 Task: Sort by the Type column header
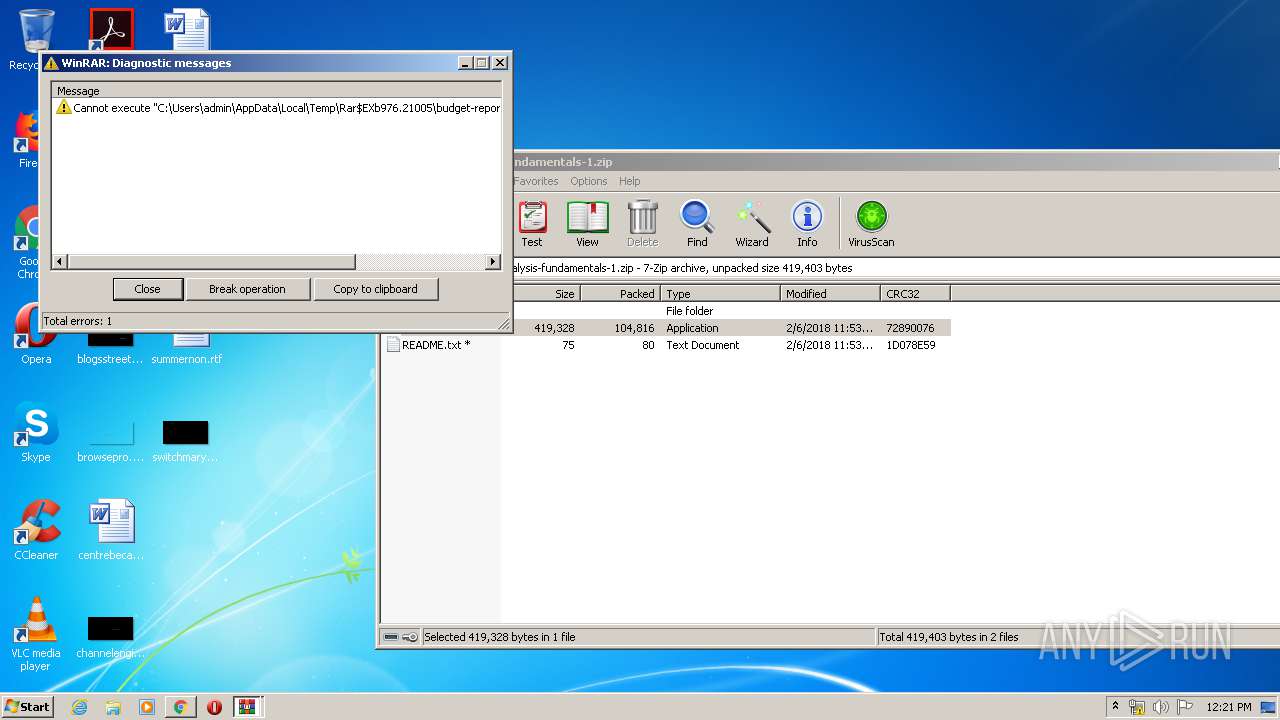pyautogui.click(x=720, y=294)
